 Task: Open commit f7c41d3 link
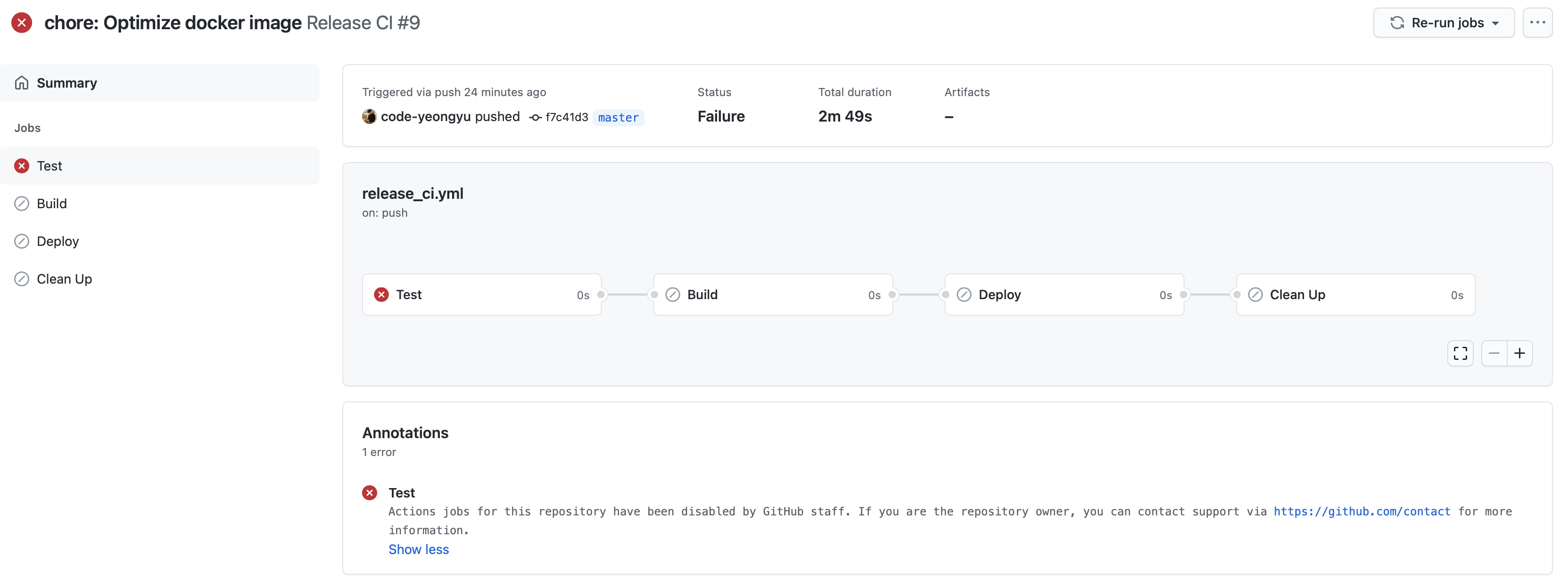[566, 117]
